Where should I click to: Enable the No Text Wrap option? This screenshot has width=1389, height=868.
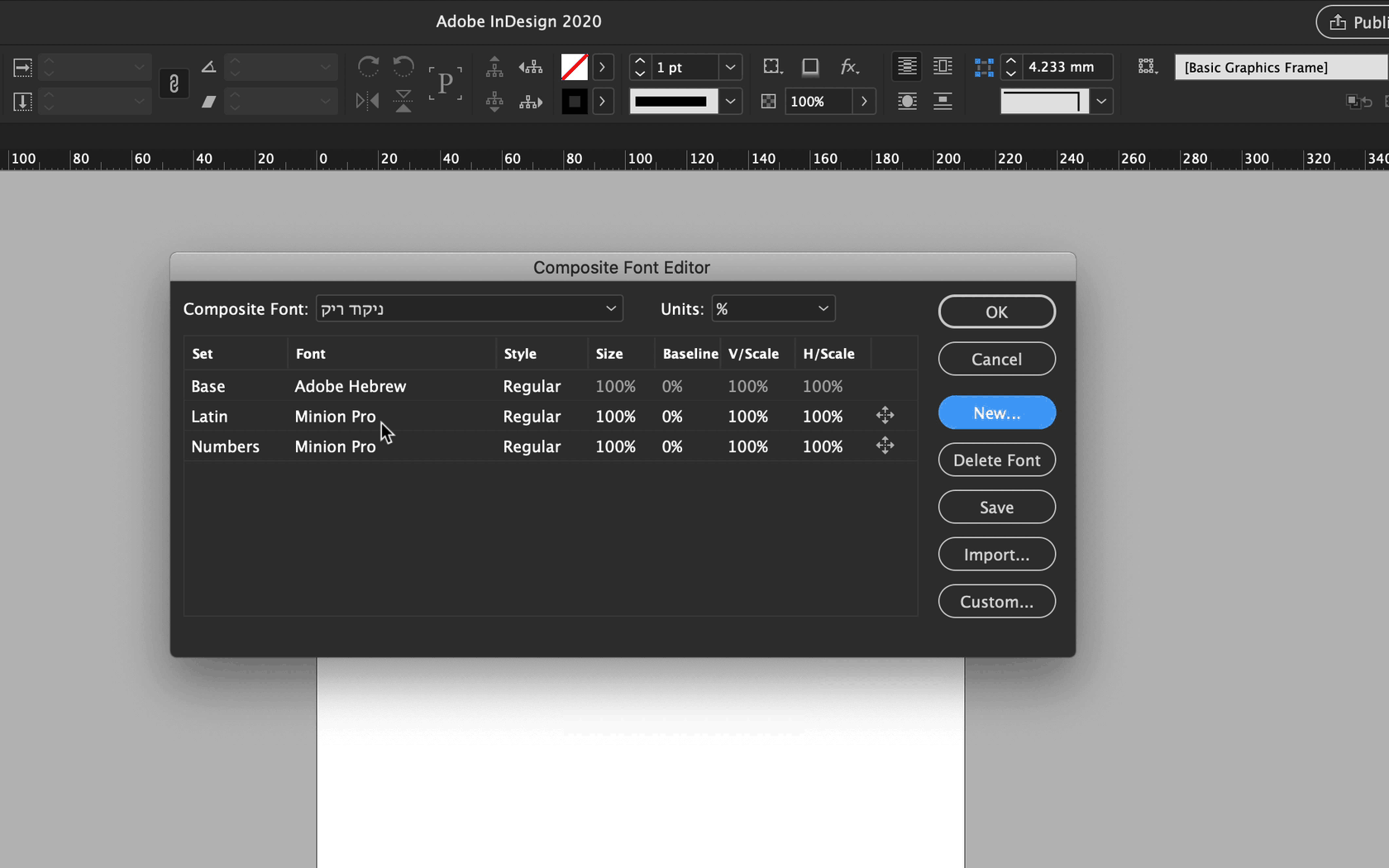[907, 67]
